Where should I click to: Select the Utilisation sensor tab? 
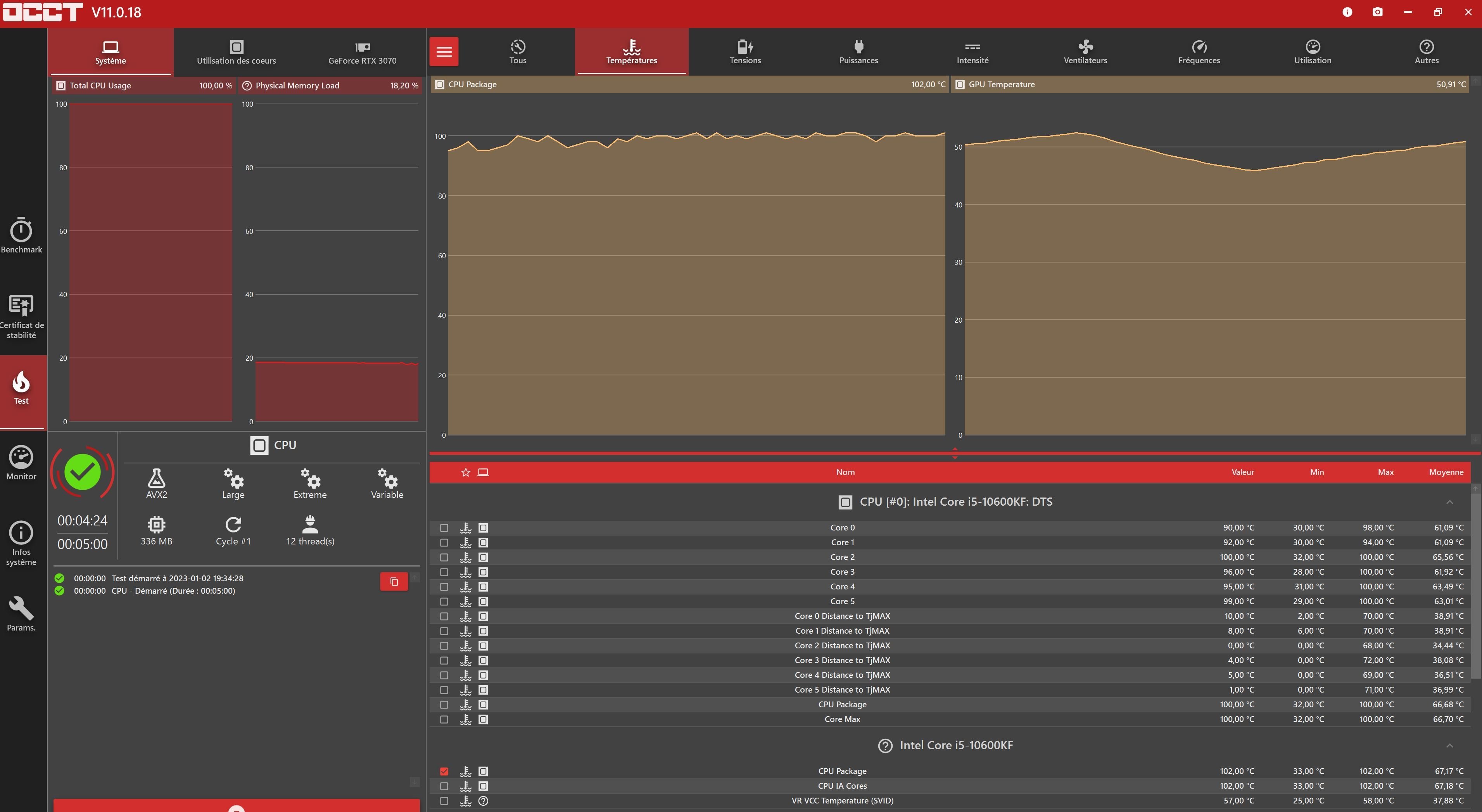(1312, 52)
